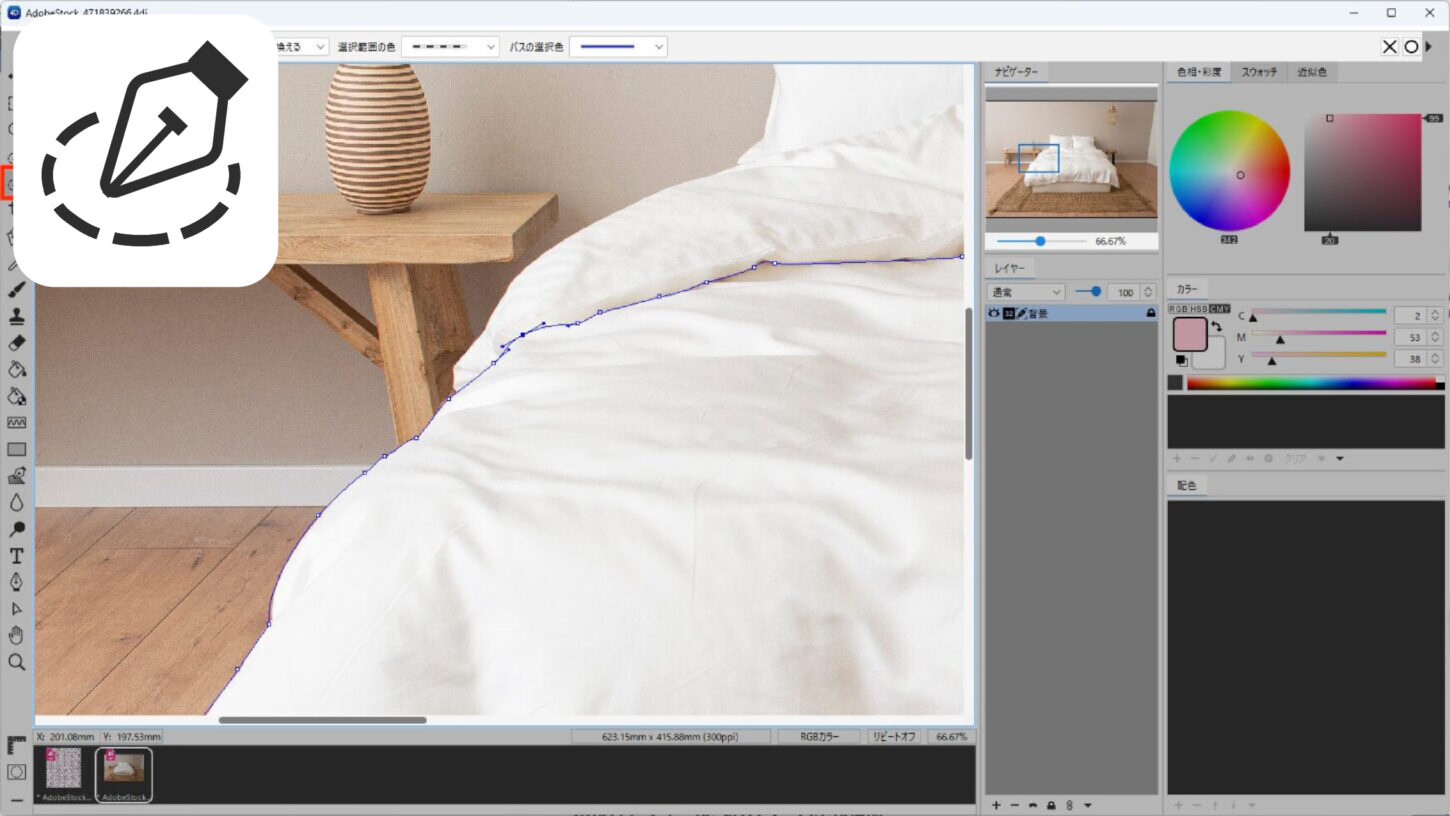Open the 近似色 tab

tap(1312, 72)
